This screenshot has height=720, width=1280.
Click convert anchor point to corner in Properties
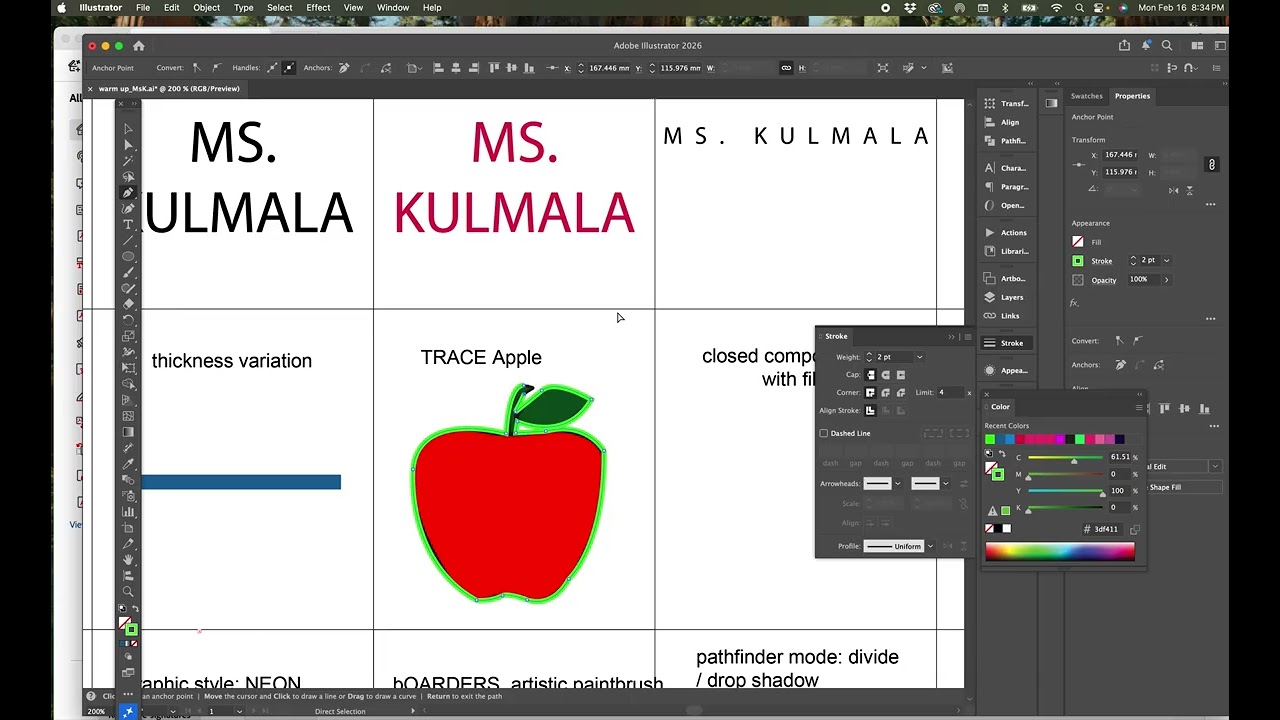coord(1119,341)
